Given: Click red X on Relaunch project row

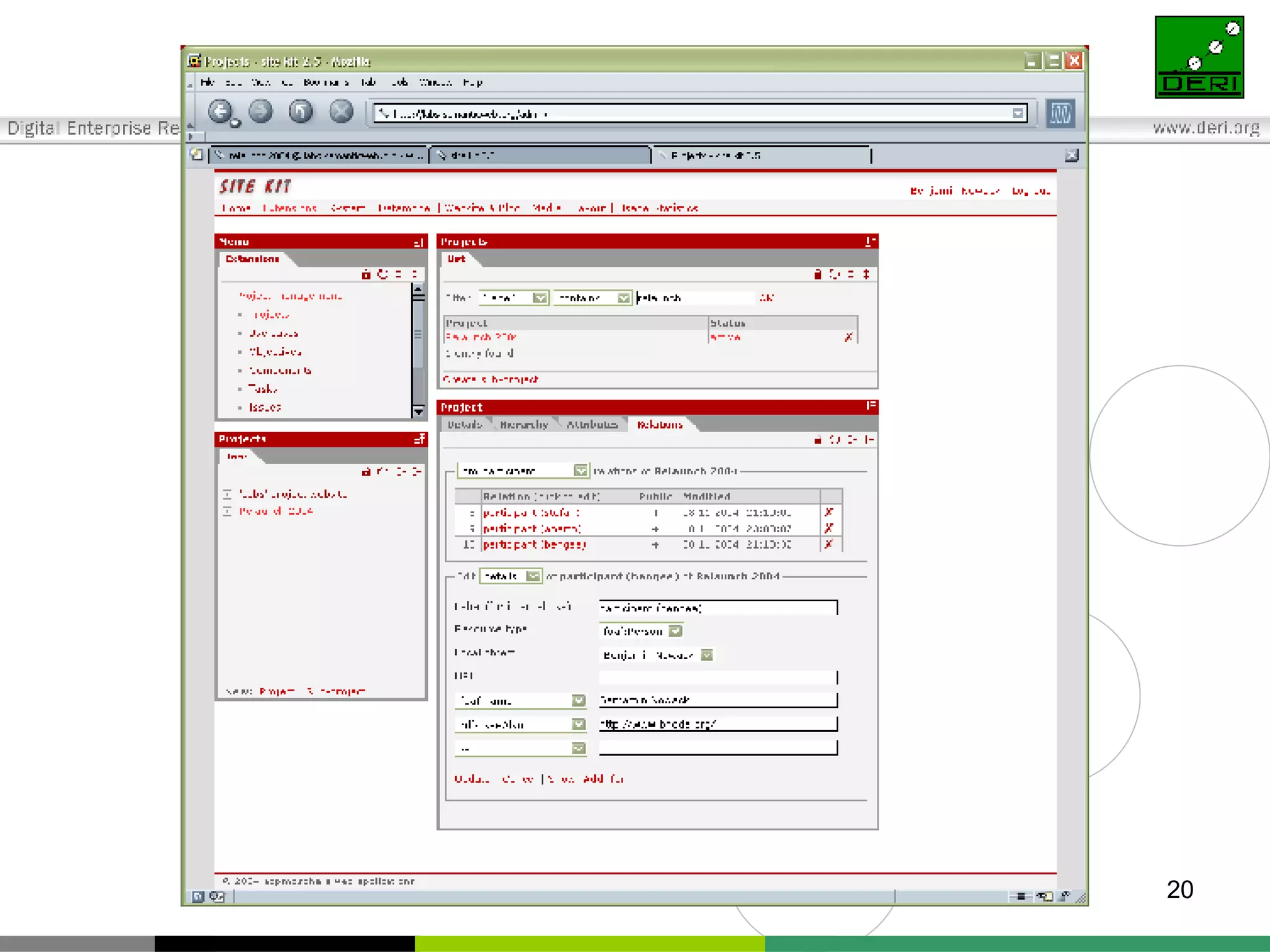Looking at the screenshot, I should click(x=848, y=337).
